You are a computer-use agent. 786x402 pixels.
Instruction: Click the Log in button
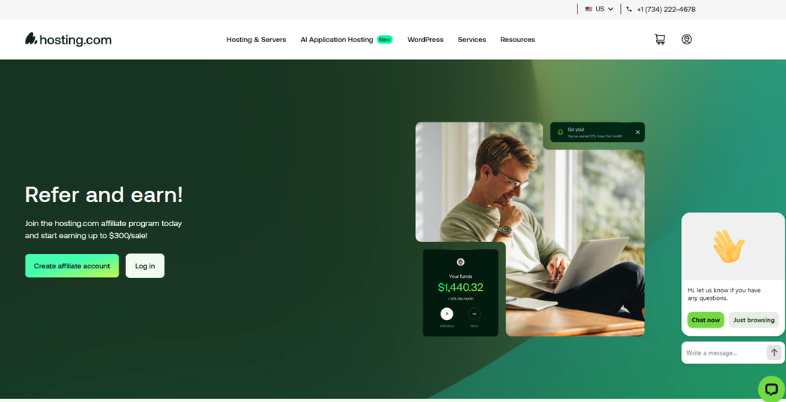[145, 266]
